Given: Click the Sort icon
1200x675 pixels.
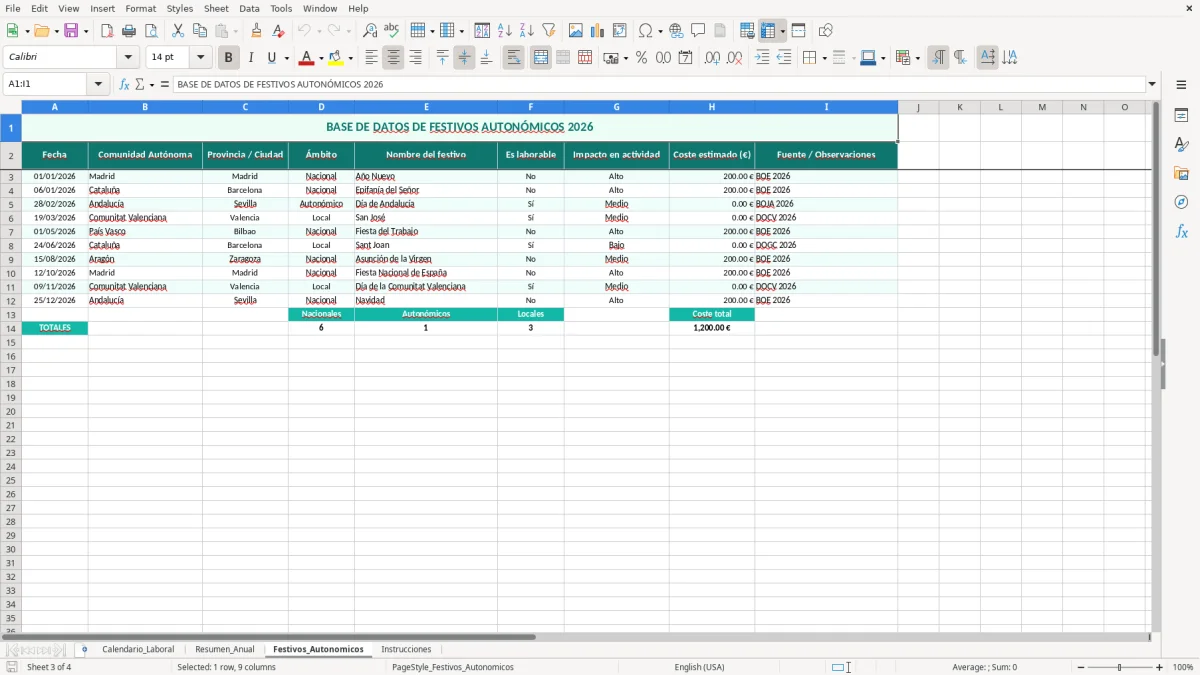Looking at the screenshot, I should (482, 31).
